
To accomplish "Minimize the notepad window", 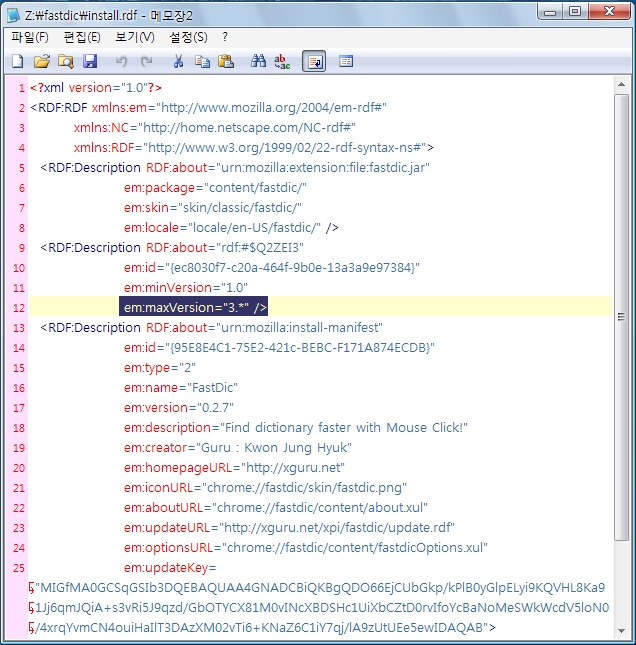I will tap(550, 12).
